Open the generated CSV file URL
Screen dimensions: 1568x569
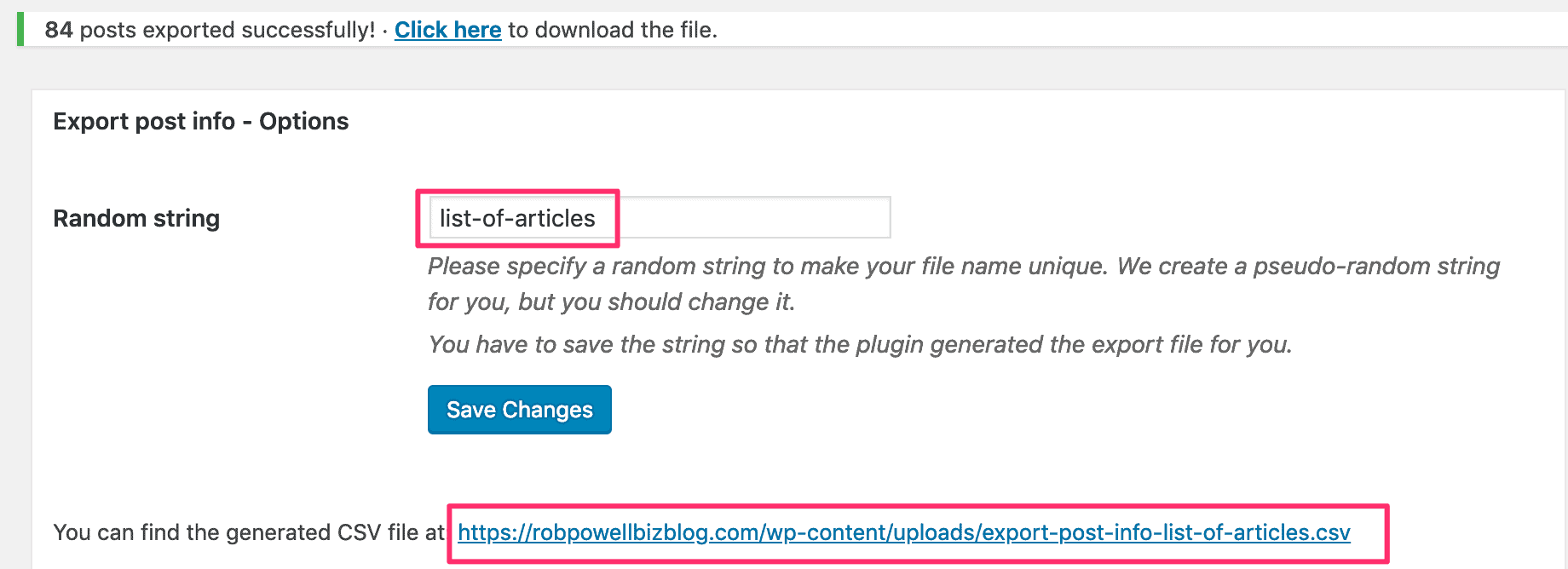(x=903, y=532)
